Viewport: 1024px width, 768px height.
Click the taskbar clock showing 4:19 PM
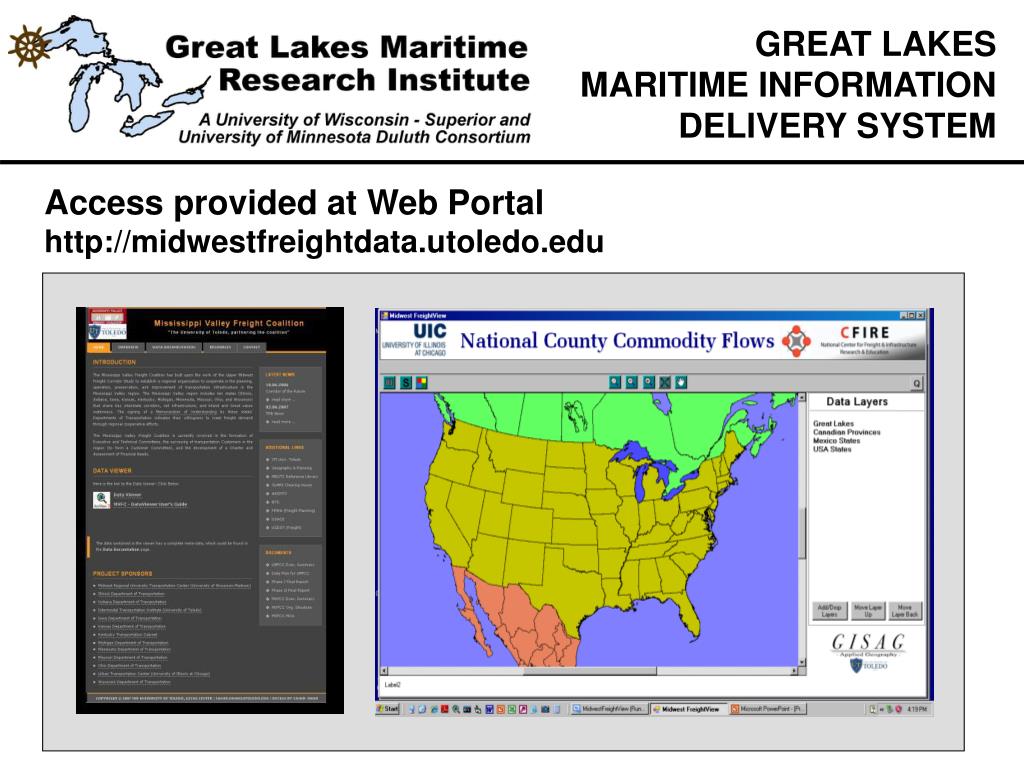tap(917, 709)
